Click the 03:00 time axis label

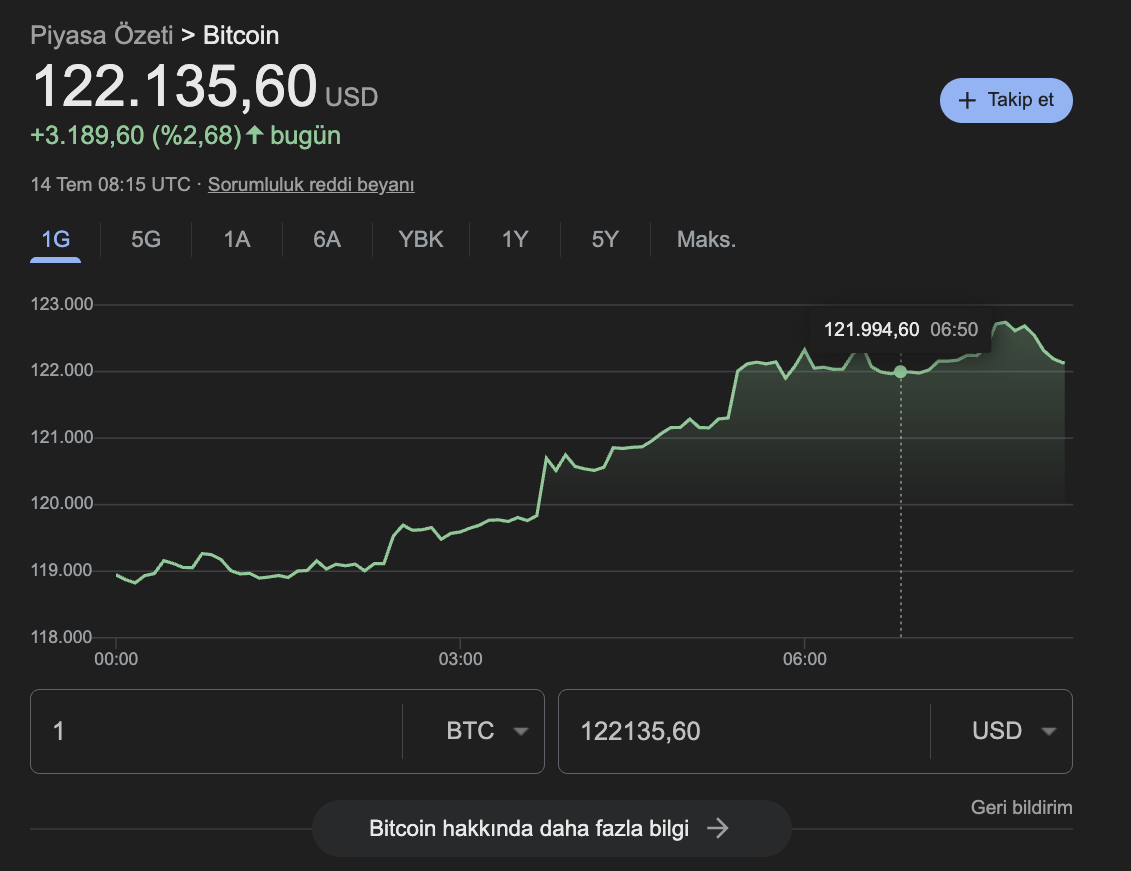pos(460,659)
